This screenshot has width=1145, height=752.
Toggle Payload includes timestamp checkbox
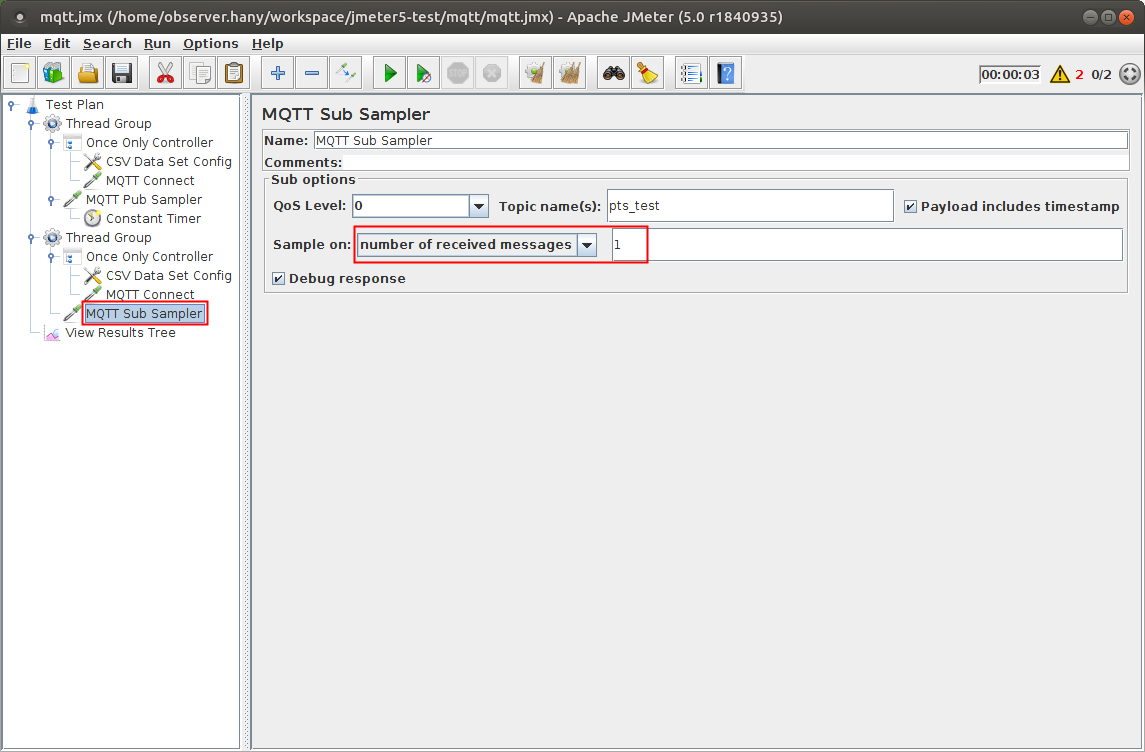[x=910, y=207]
